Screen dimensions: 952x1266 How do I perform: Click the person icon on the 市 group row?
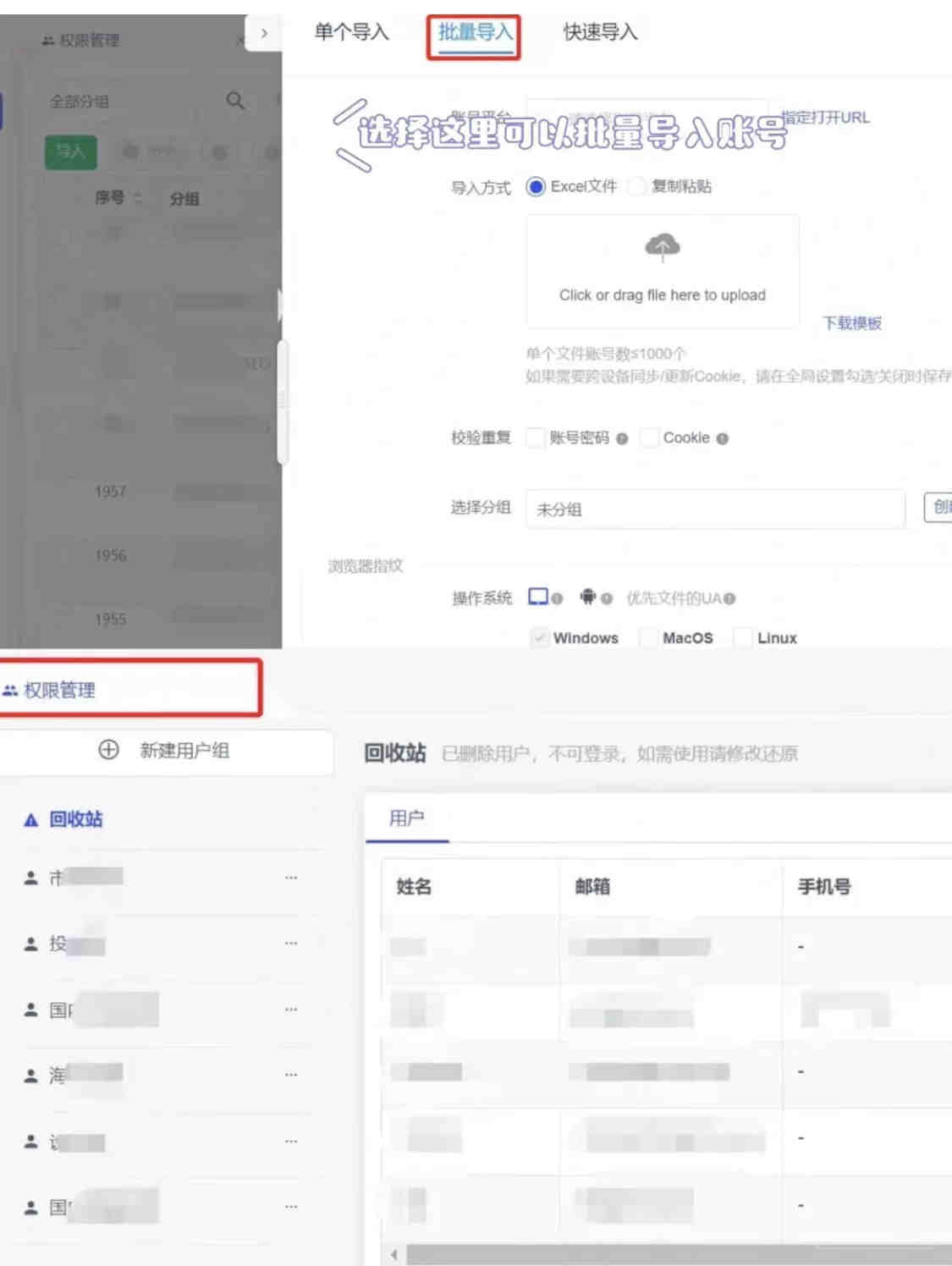pyautogui.click(x=31, y=878)
